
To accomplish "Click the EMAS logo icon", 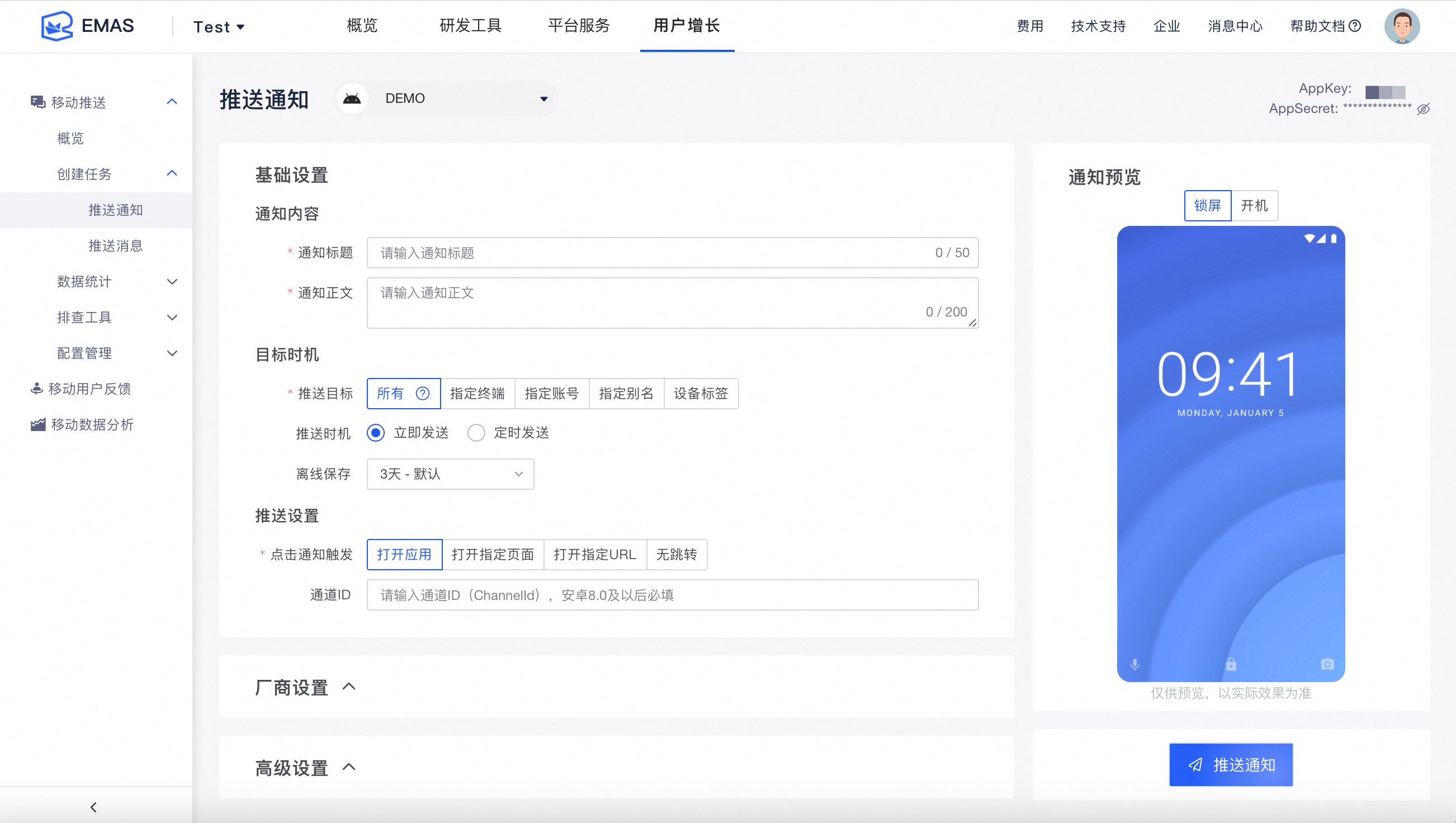I will pos(57,26).
